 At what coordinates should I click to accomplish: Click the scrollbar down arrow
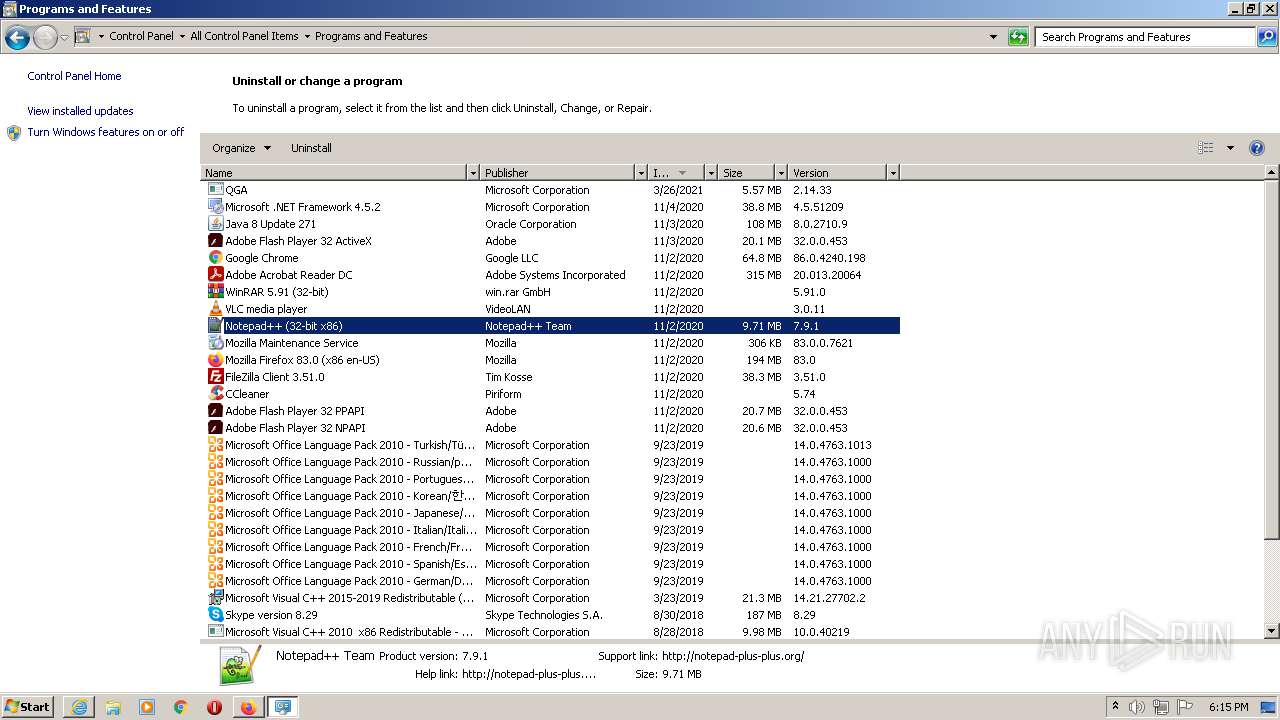pos(1272,631)
